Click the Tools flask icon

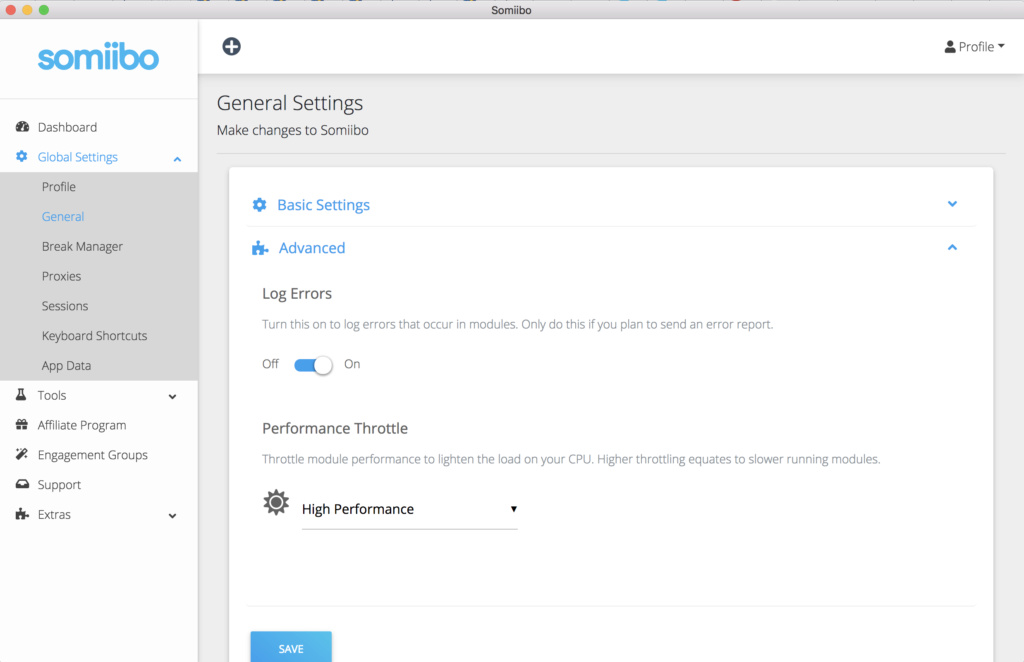pos(21,394)
